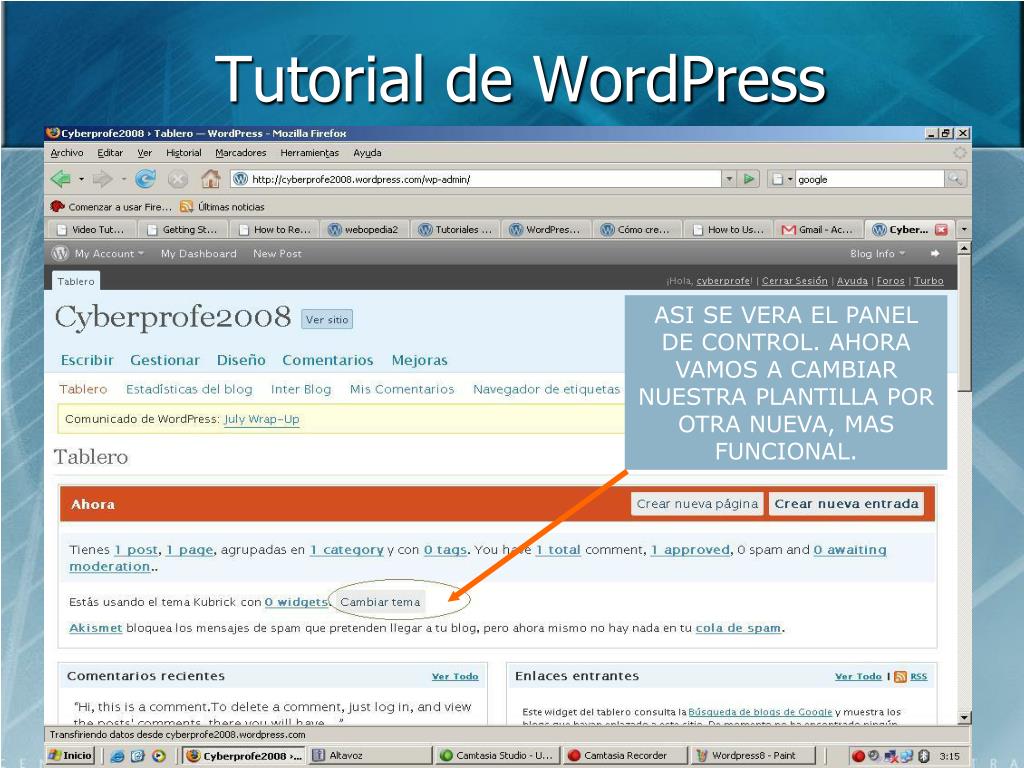This screenshot has width=1024, height=768.
Task: Switch to Camtasia Recorder in taskbar
Action: point(624,756)
